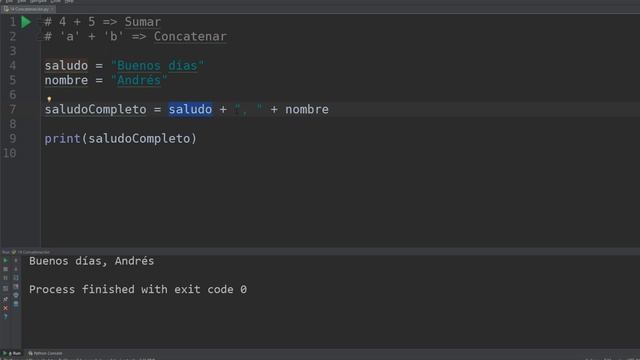Click the up arrow icon in Run console toolbar
The height and width of the screenshot is (360, 640).
click(16, 260)
